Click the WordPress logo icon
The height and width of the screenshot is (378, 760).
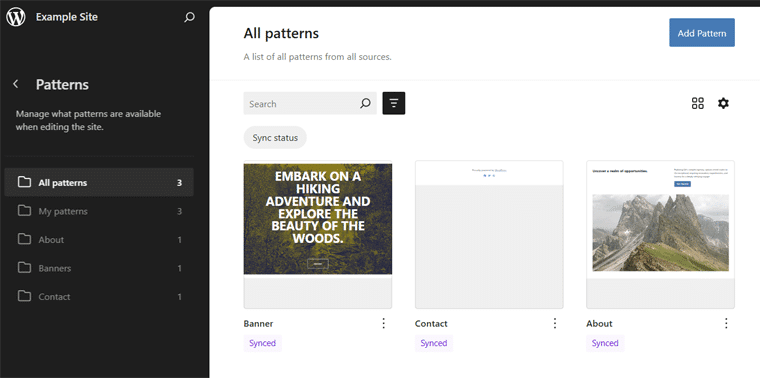16,17
